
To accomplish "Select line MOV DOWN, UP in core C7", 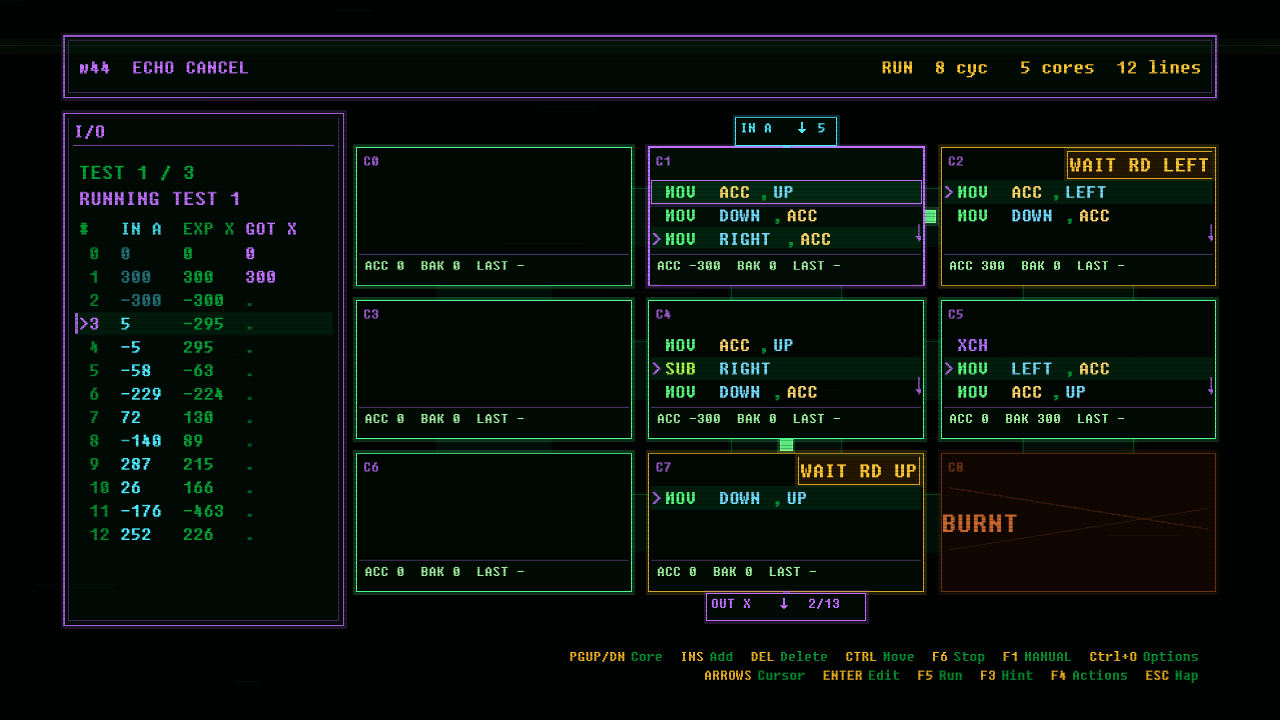I will tap(786, 498).
